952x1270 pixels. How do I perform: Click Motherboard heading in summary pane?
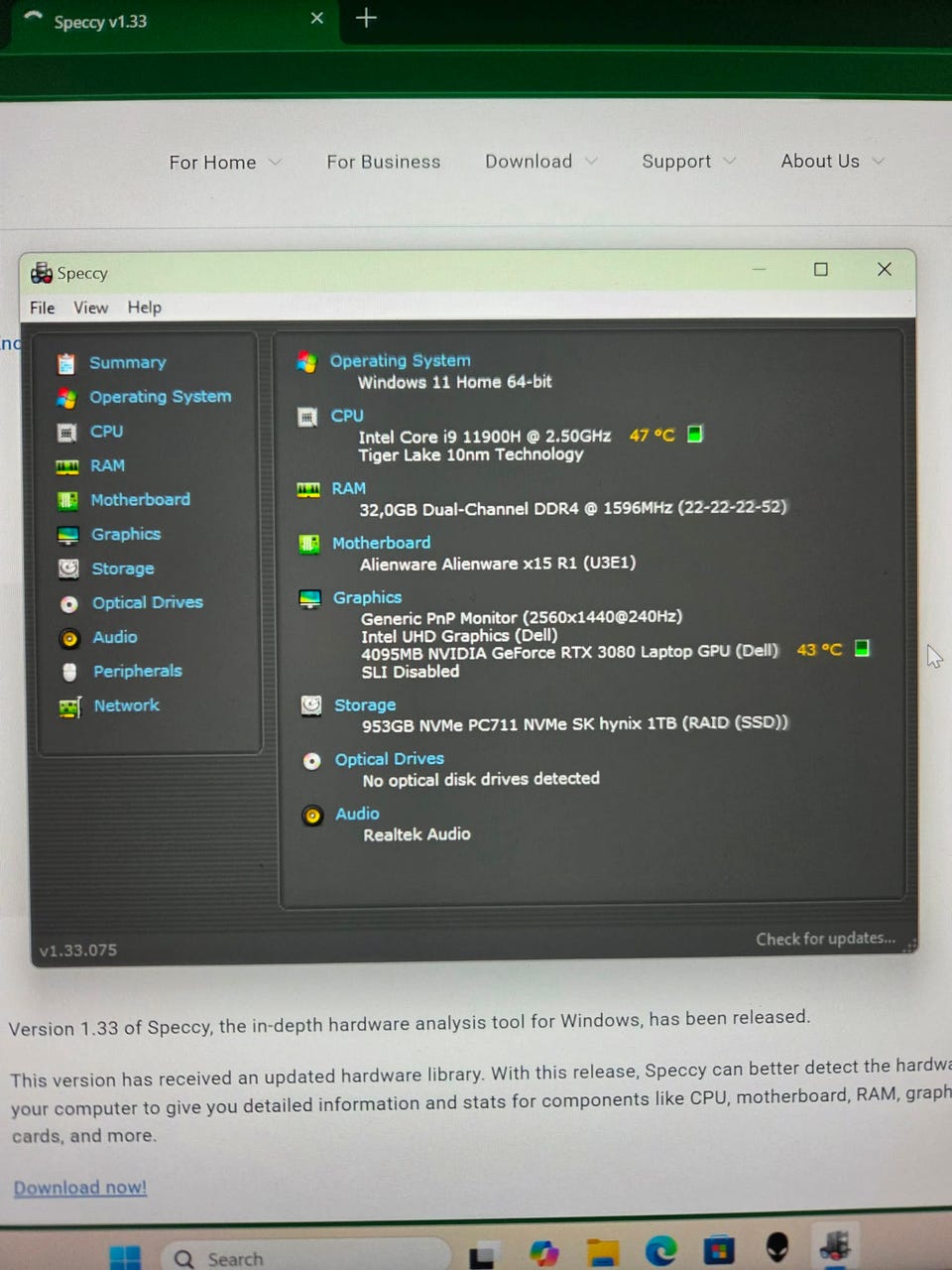coord(382,543)
